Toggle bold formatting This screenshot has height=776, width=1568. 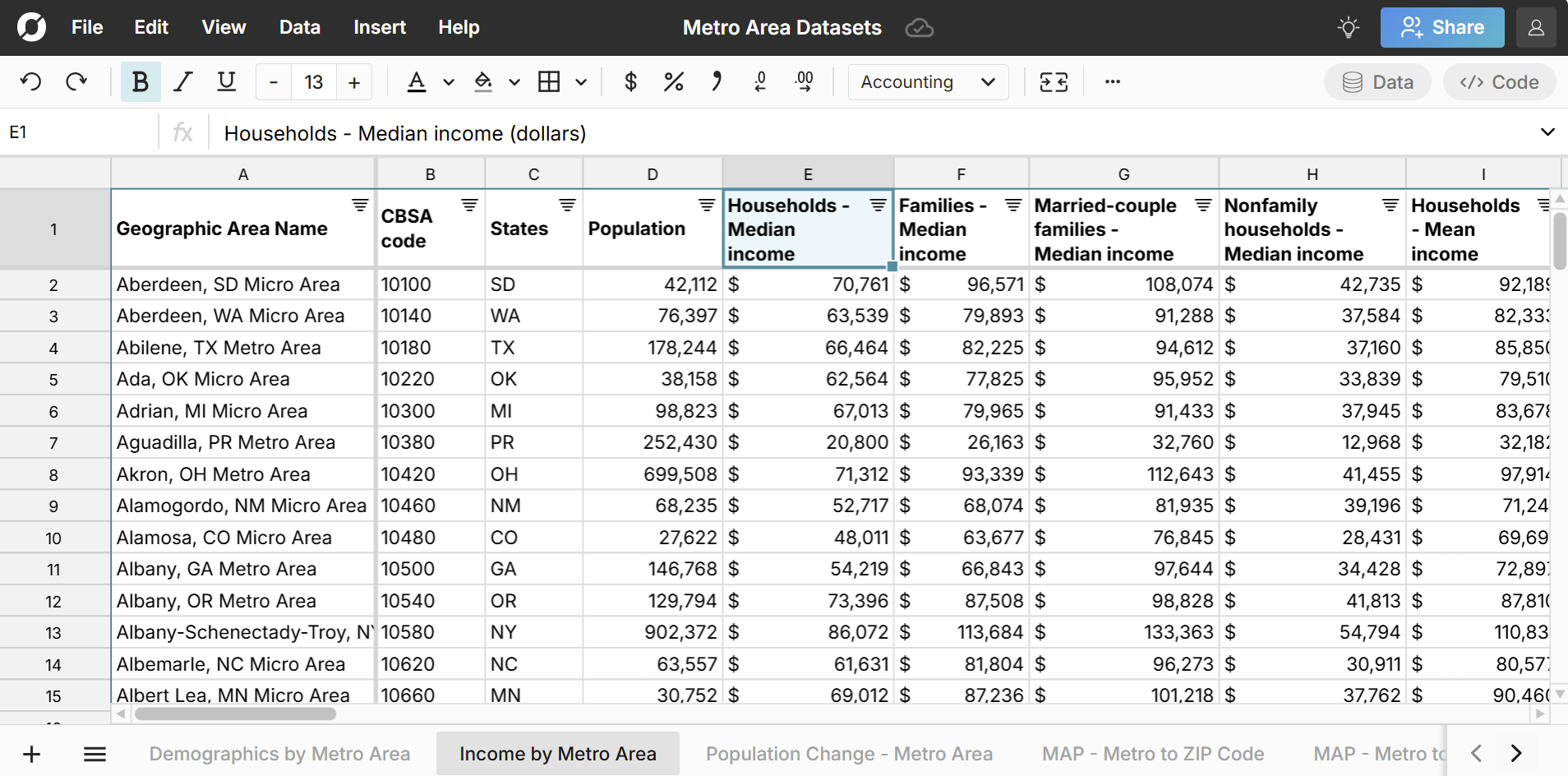[x=141, y=82]
